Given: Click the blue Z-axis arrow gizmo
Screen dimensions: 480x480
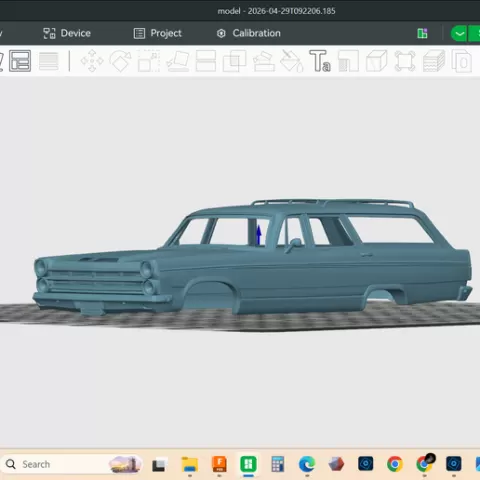Looking at the screenshot, I should coord(259,234).
